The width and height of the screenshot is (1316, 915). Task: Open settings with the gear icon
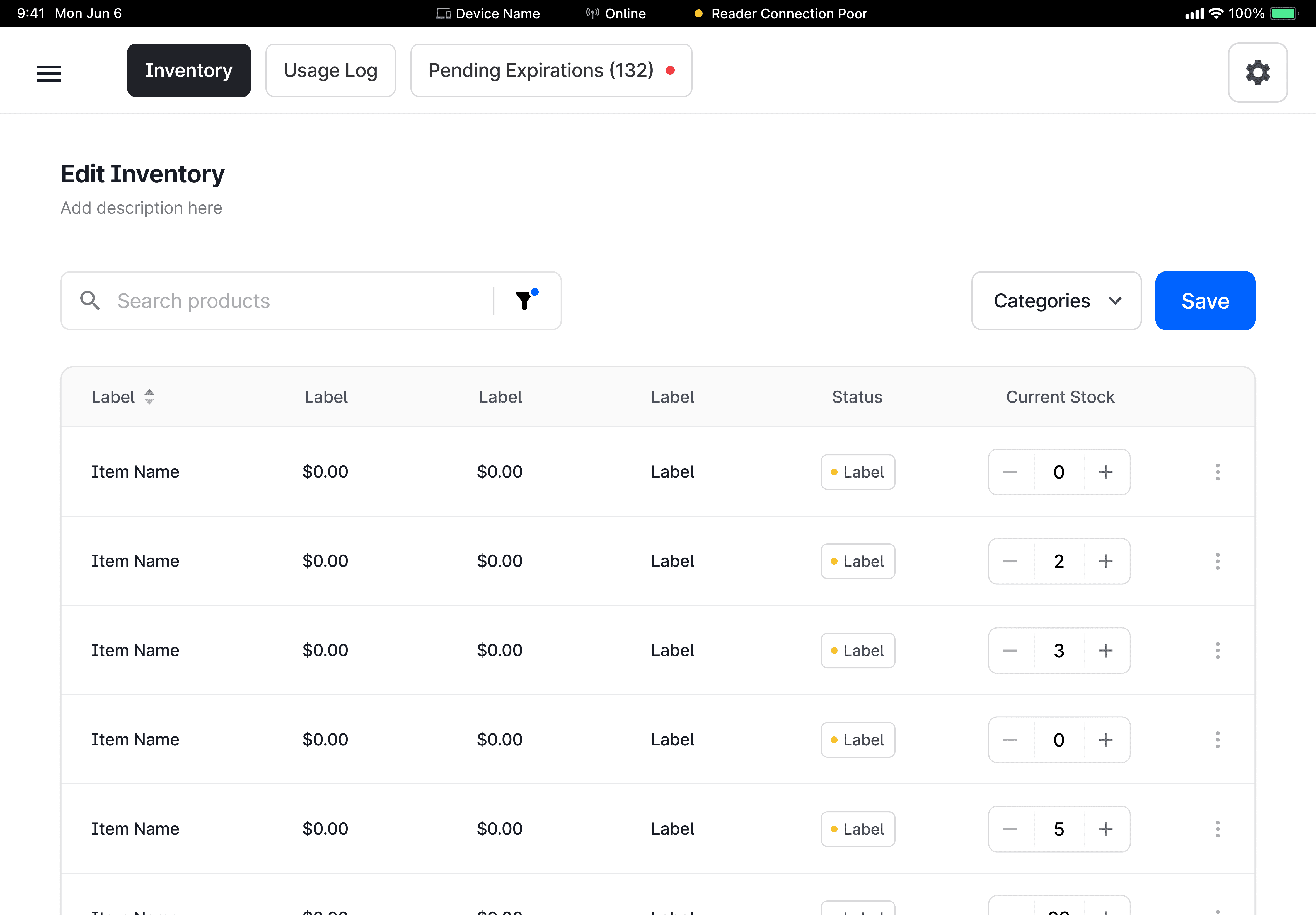tap(1257, 73)
